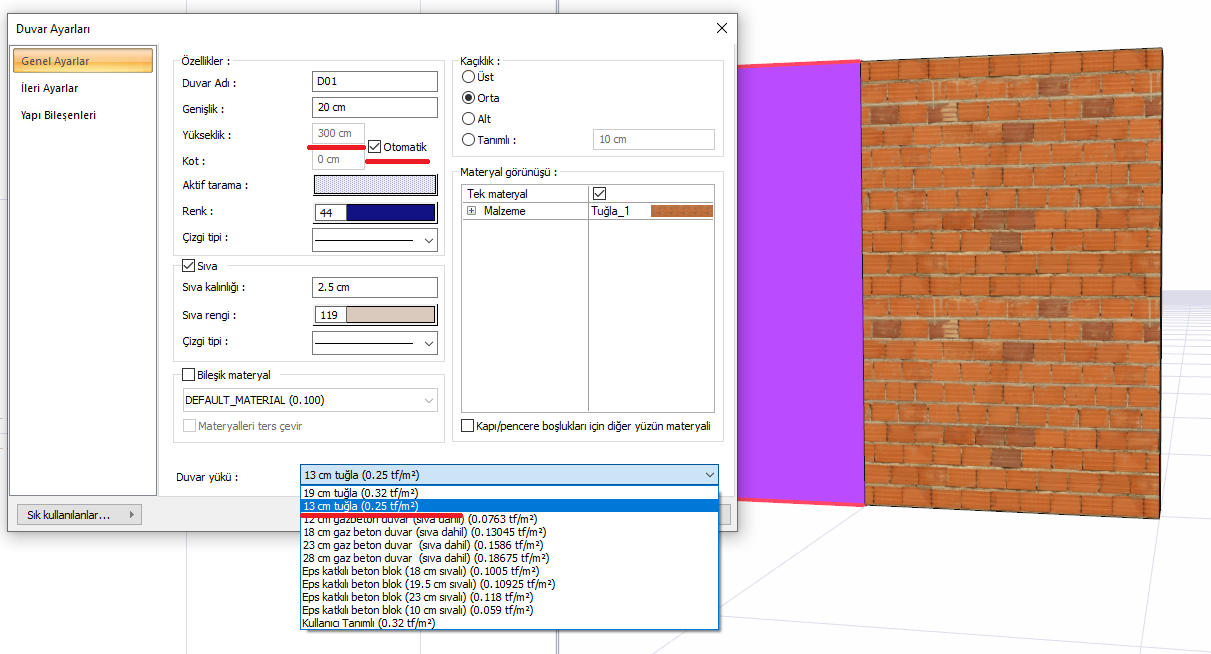The width and height of the screenshot is (1211, 654).
Task: Select the Orta kaçıklık radio button
Action: pos(468,98)
